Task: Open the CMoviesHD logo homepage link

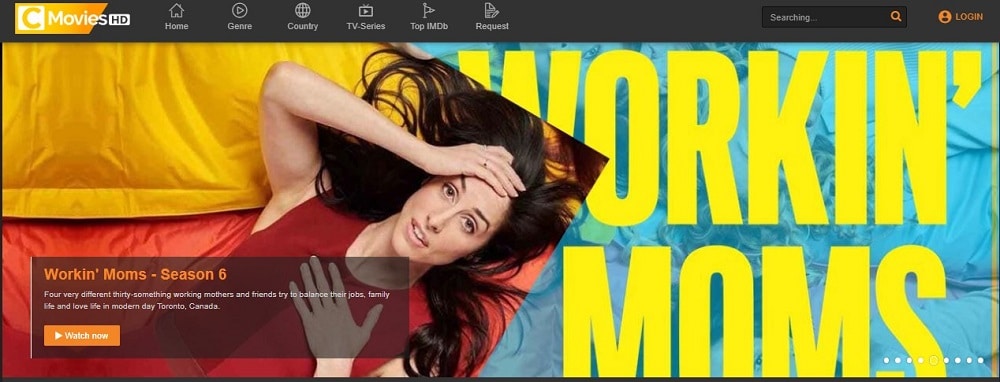Action: [x=73, y=18]
